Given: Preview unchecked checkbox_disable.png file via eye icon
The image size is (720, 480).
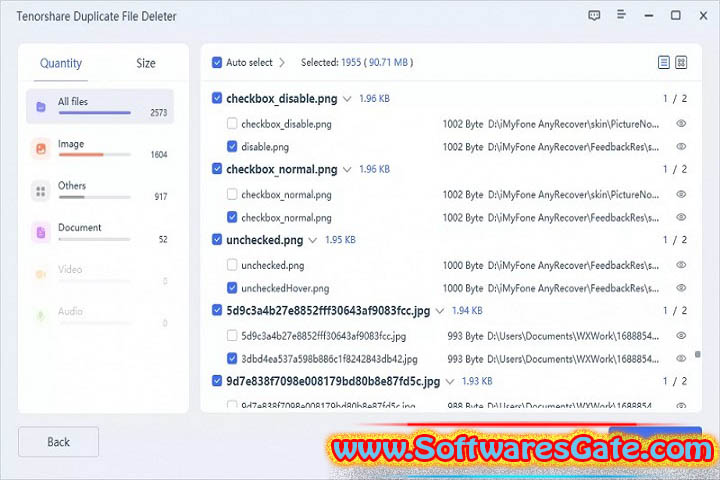Looking at the screenshot, I should click(681, 124).
